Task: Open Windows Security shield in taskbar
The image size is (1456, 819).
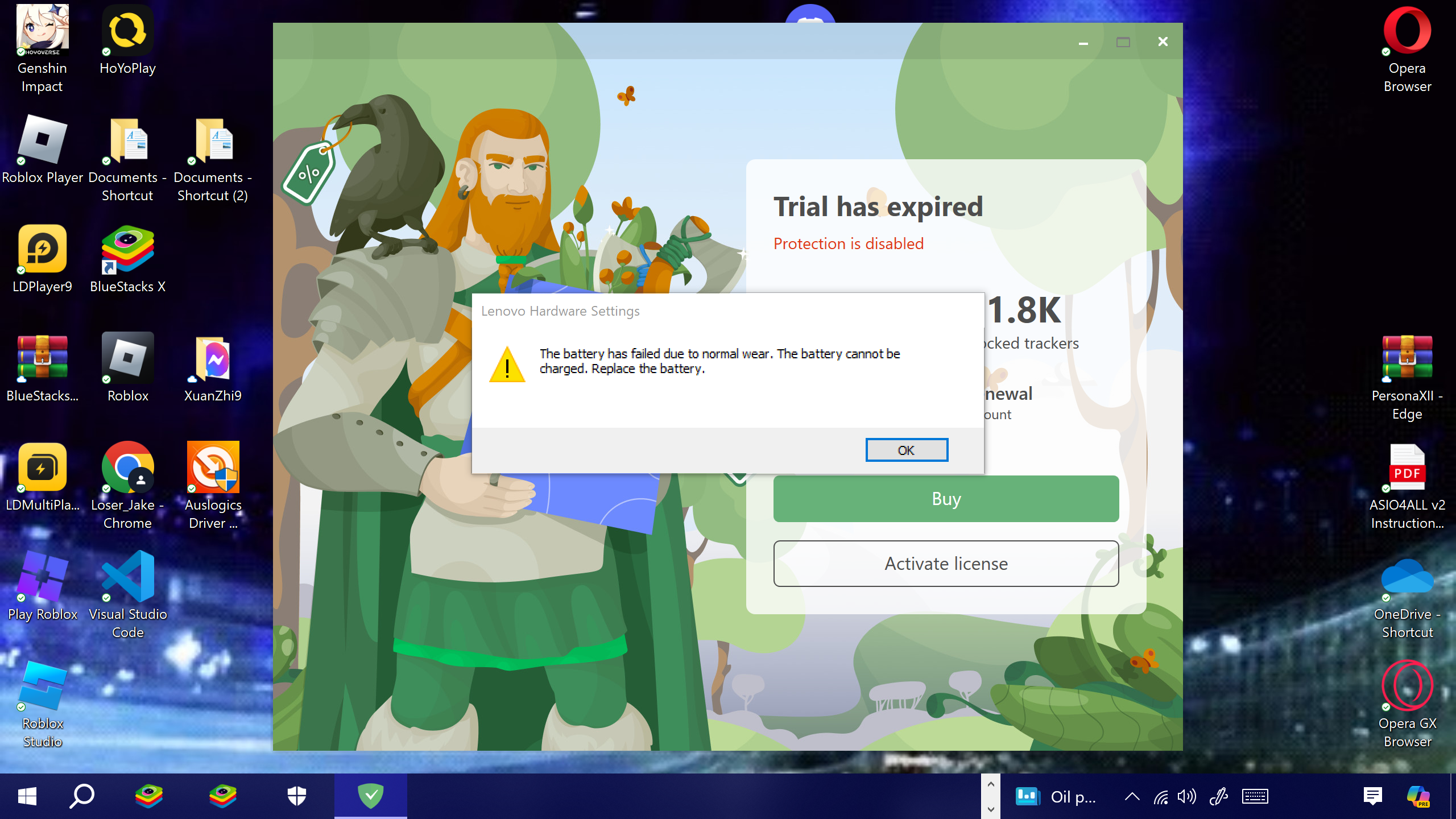Action: [x=296, y=796]
